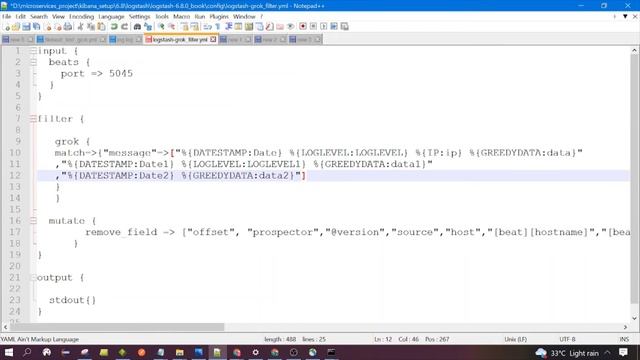Collapse the mutate block on line 16

[33, 221]
